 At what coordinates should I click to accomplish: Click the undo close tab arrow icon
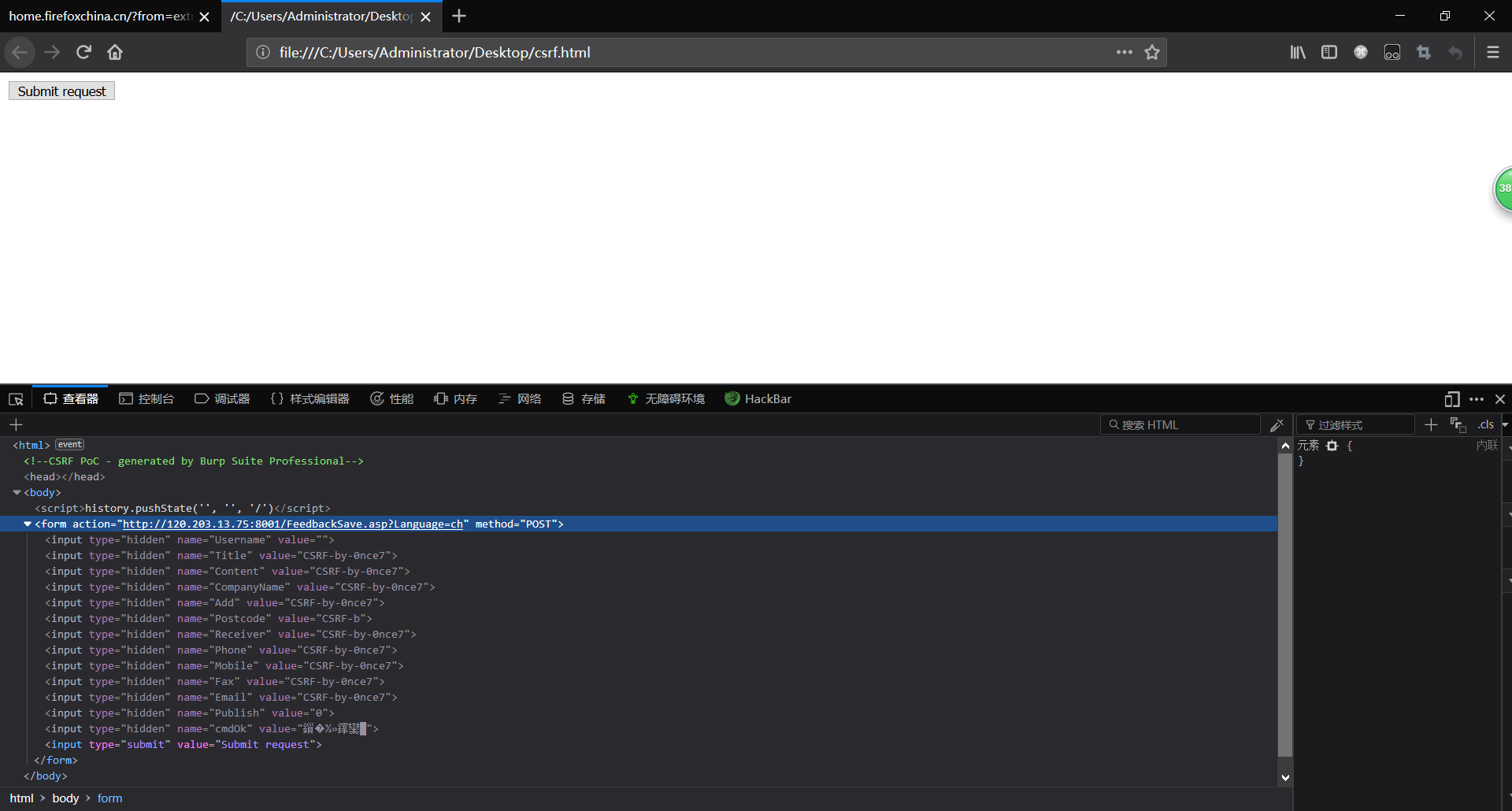tap(1455, 52)
